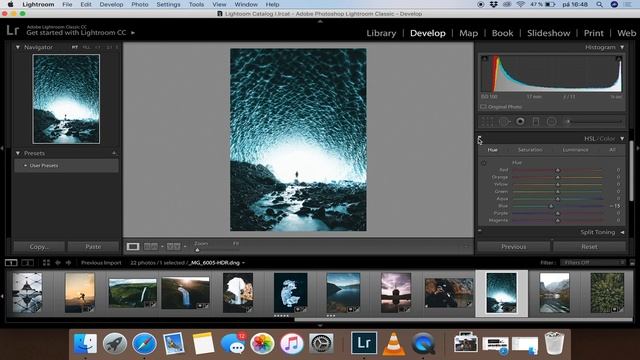Toggle the filter switch at filmstrip end

point(632,263)
